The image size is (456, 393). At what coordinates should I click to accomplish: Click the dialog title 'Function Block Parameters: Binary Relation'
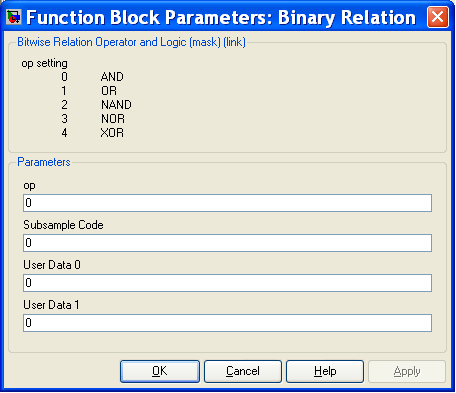point(221,17)
